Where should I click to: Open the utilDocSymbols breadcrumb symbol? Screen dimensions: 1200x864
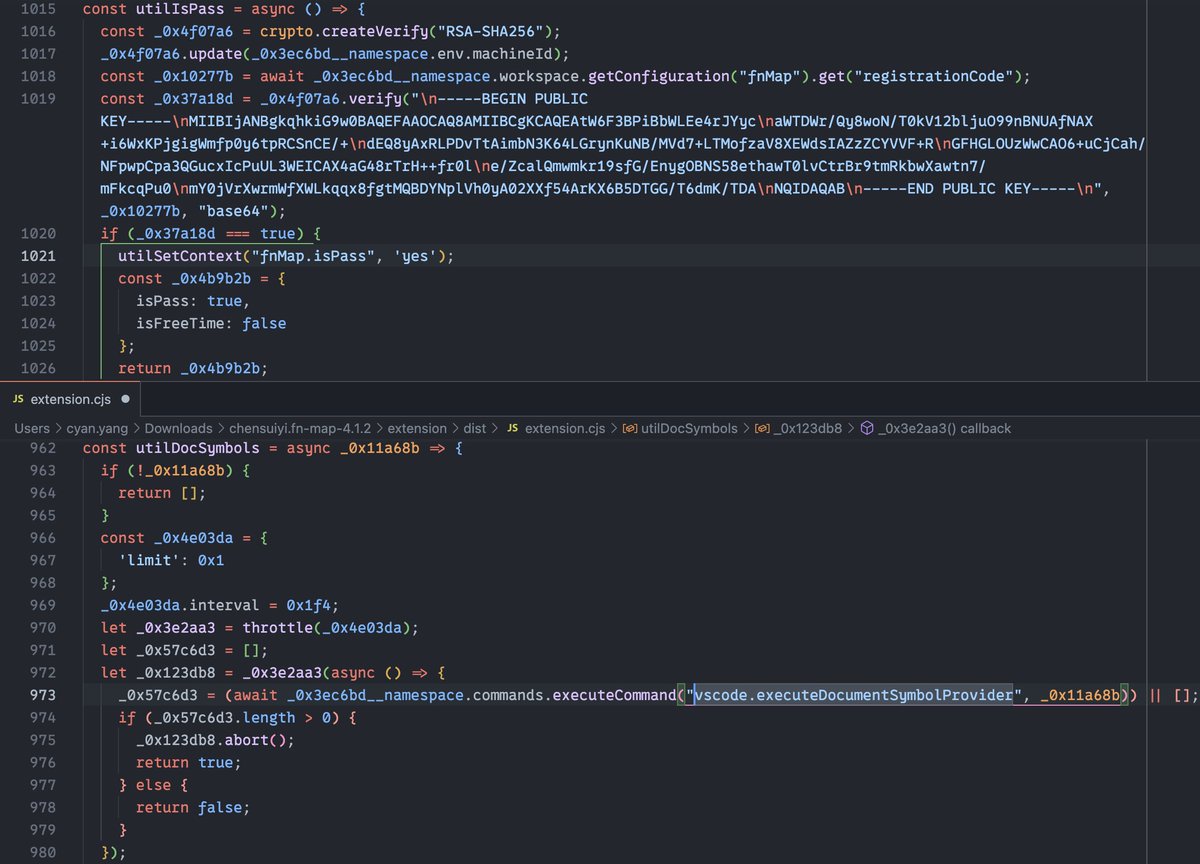coord(690,428)
